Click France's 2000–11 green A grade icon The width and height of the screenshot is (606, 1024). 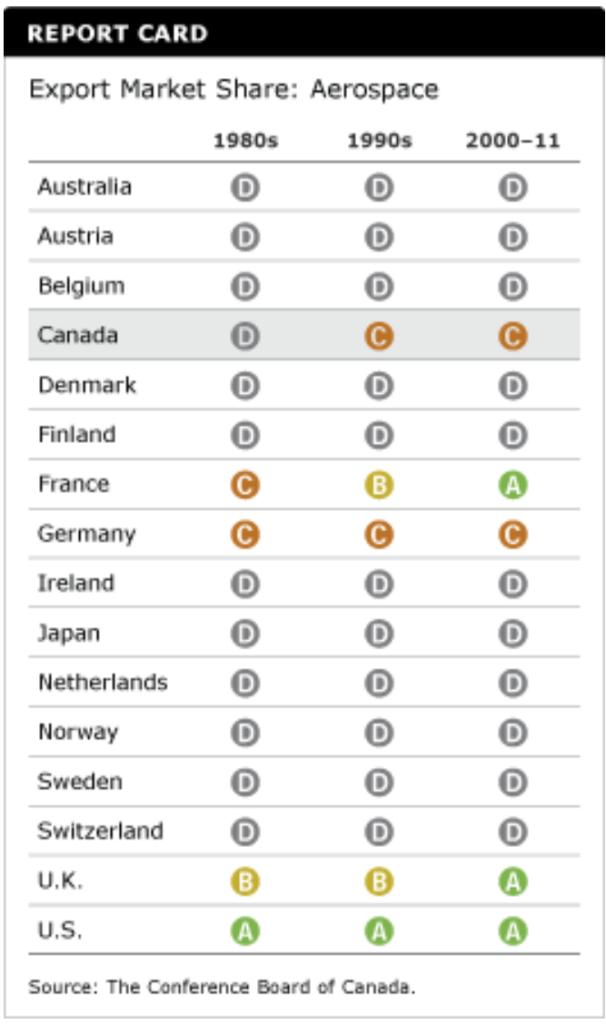(513, 486)
